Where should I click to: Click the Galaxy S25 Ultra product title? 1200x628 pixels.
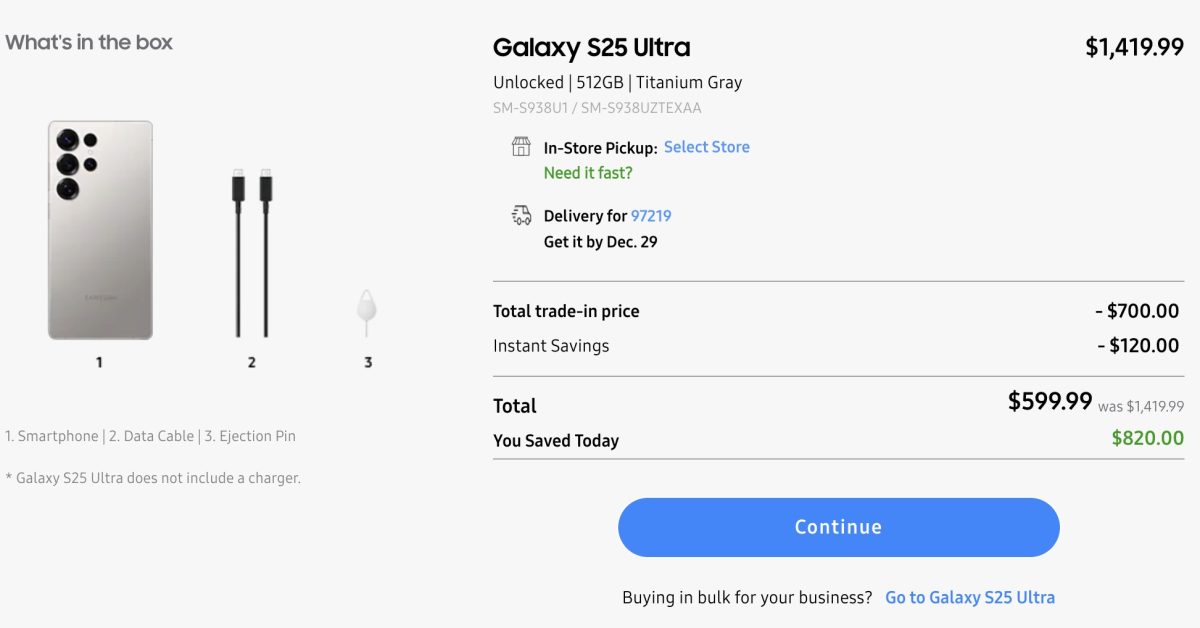click(x=591, y=47)
